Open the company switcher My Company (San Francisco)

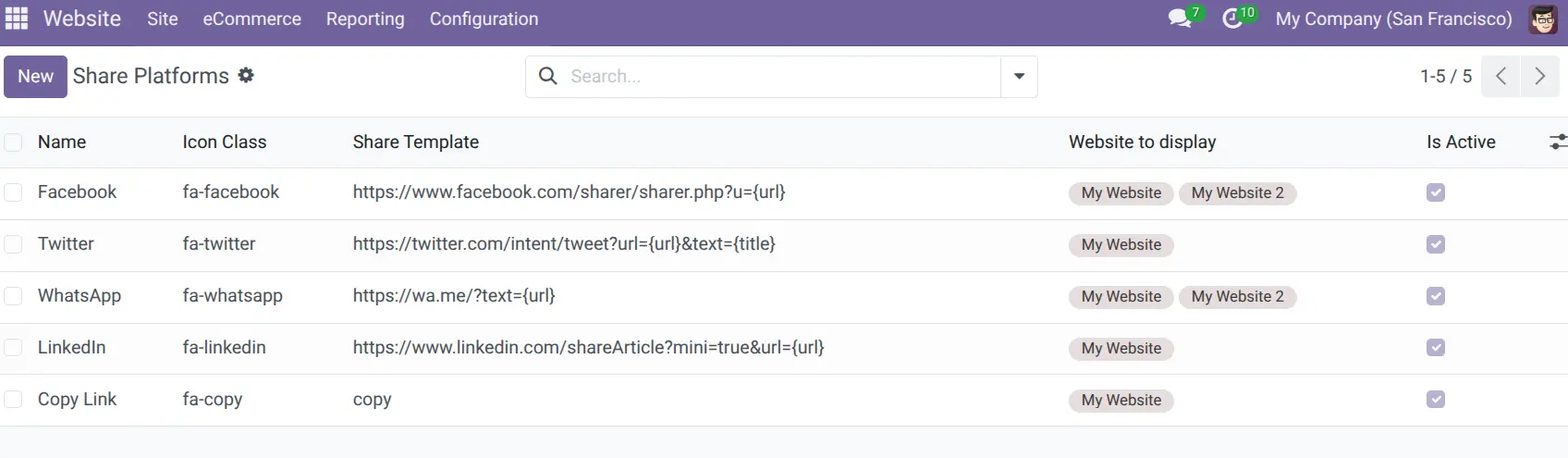1394,19
